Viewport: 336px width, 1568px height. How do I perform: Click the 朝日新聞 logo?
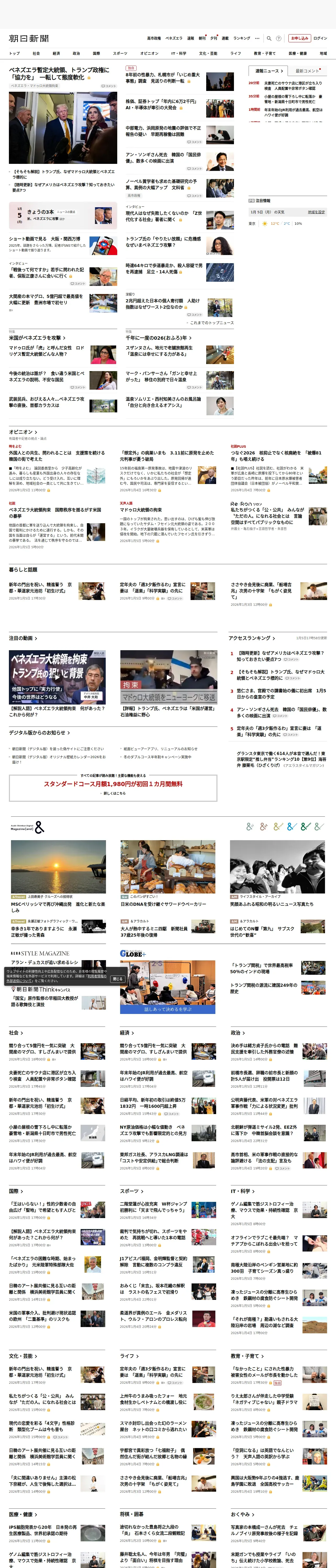point(29,38)
